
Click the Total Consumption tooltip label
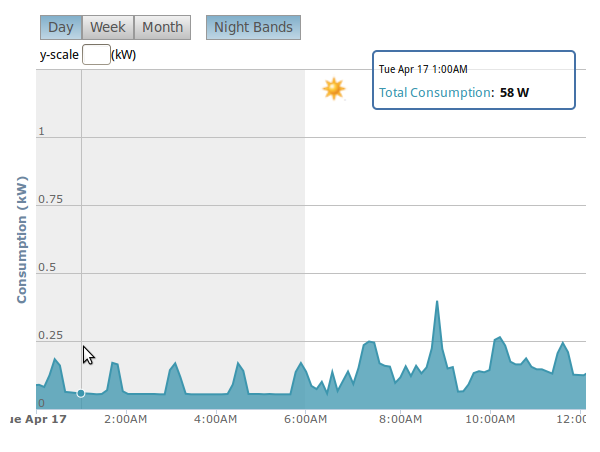pyautogui.click(x=436, y=92)
